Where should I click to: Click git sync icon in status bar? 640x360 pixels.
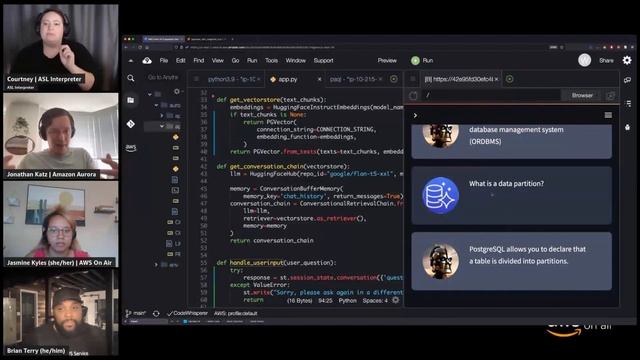coord(156,313)
